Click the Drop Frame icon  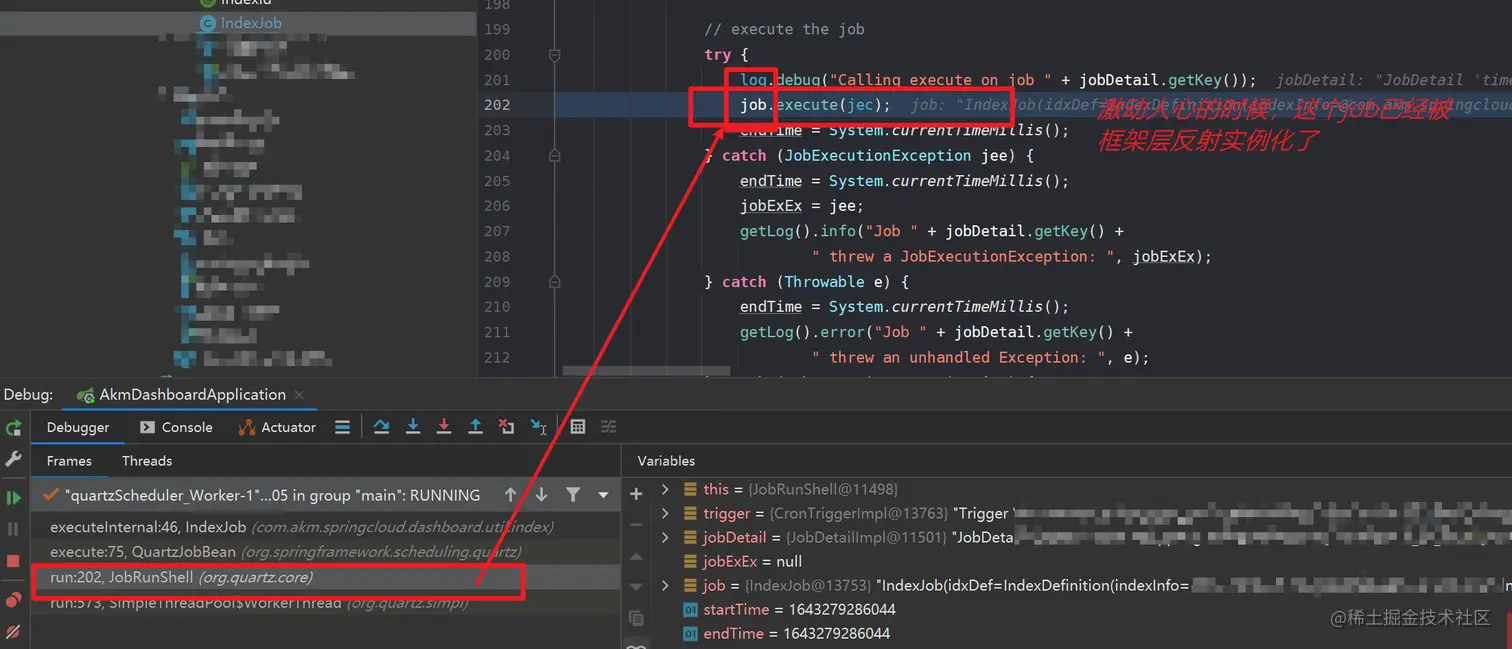507,427
